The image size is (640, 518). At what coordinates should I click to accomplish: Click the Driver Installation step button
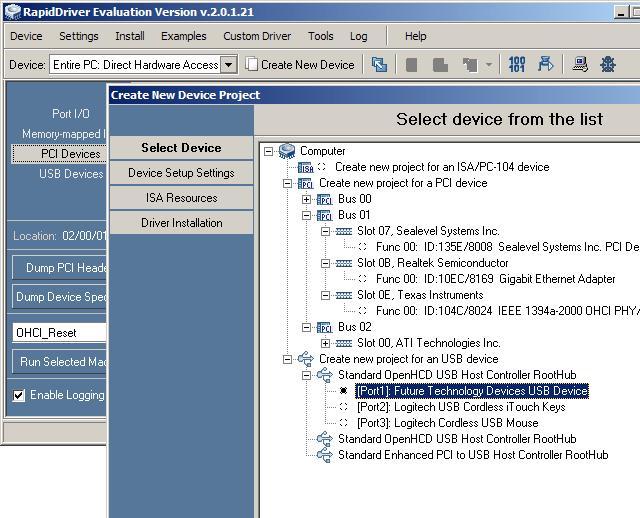(x=181, y=223)
